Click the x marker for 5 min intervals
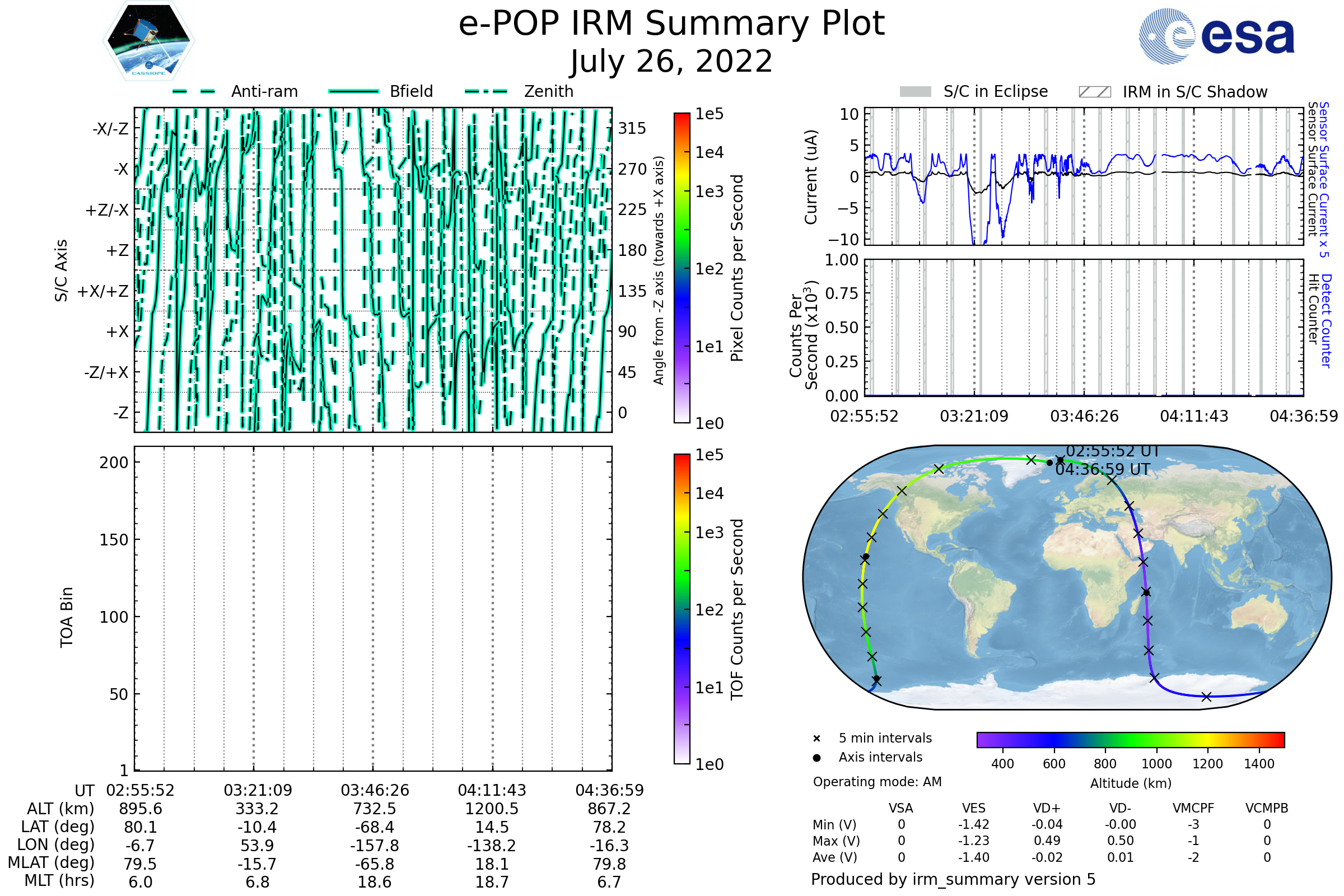Image resolution: width=1344 pixels, height=896 pixels. click(816, 739)
